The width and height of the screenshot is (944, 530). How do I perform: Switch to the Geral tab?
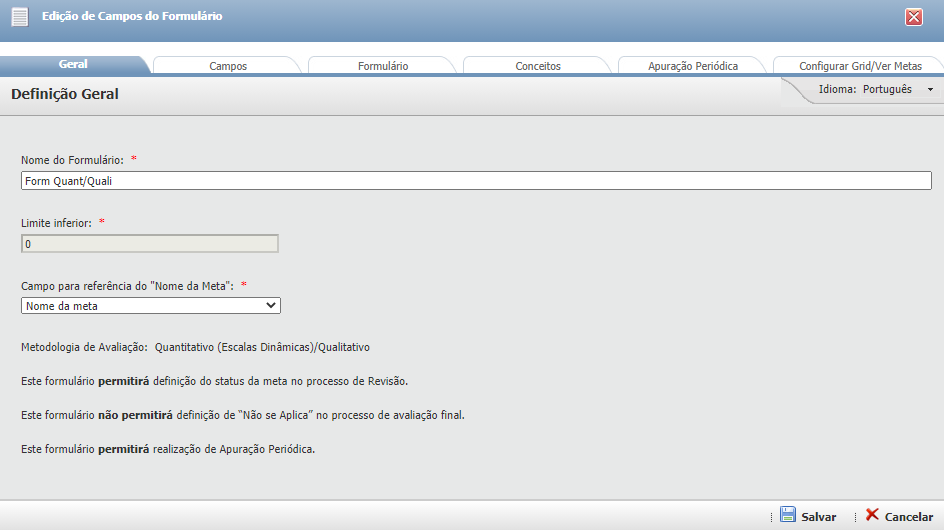point(73,65)
